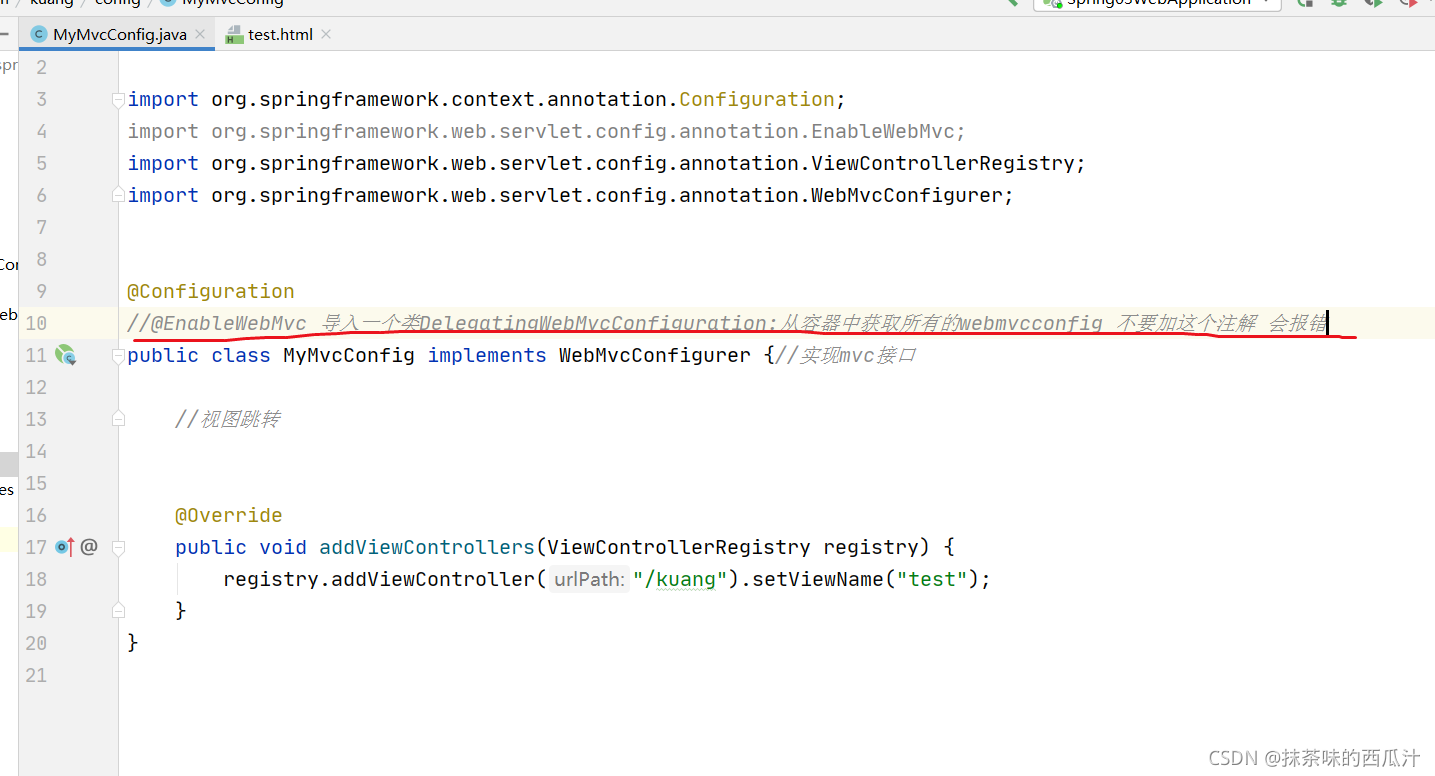Click line number 18 in the gutter
Screen dimensions: 1435x776
pyautogui.click(x=37, y=579)
